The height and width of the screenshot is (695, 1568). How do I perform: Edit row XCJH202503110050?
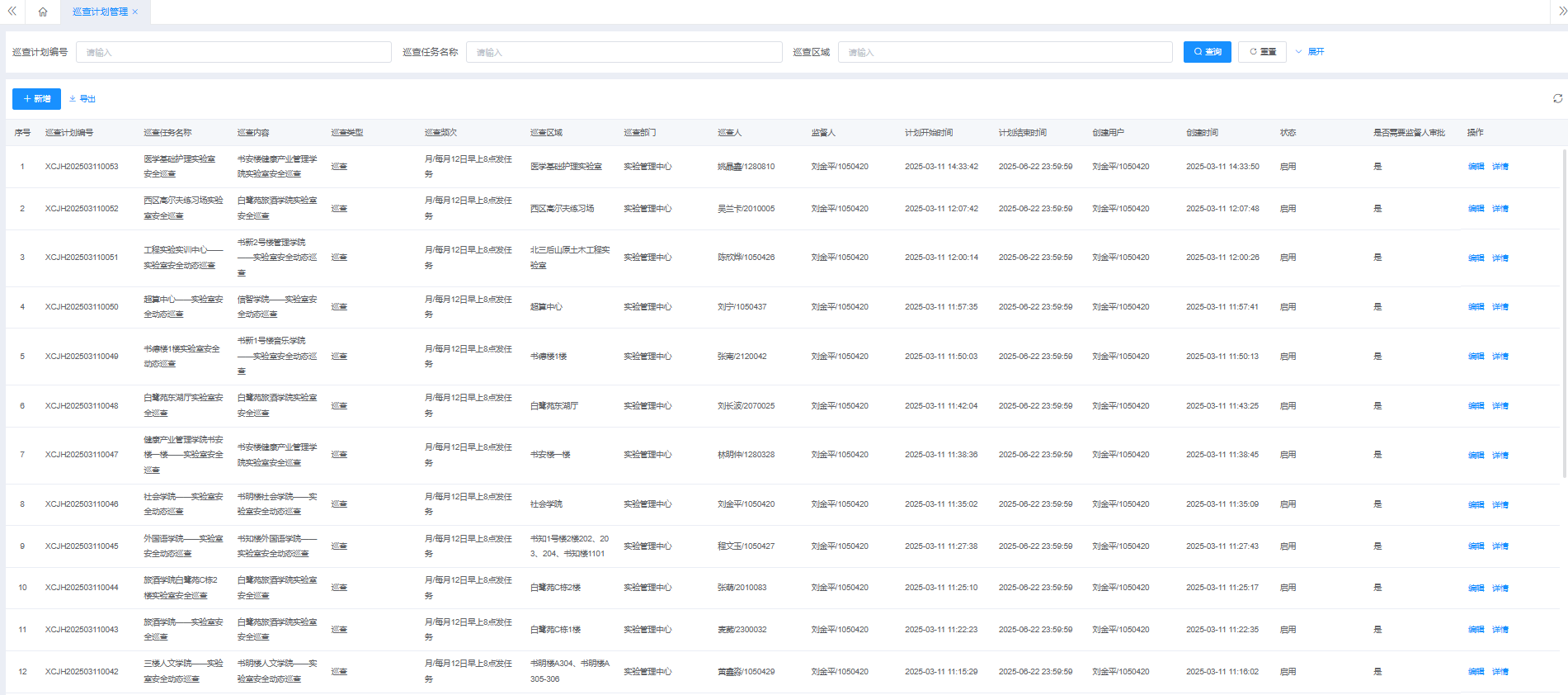(x=1476, y=307)
